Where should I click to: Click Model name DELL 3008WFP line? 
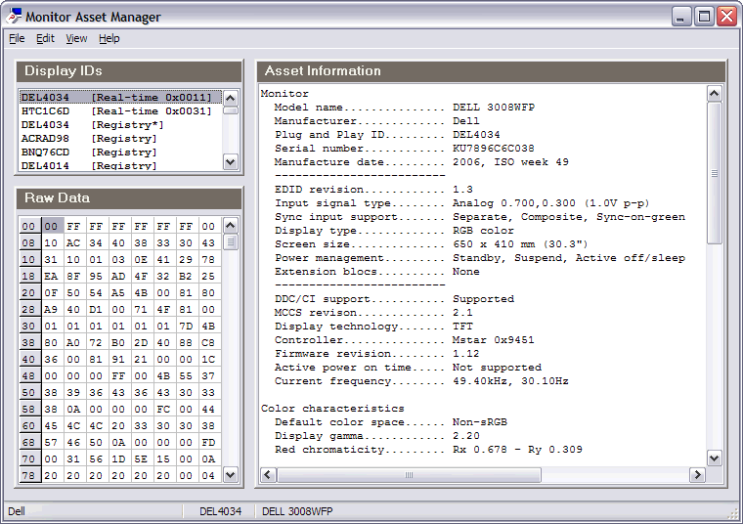(404, 108)
